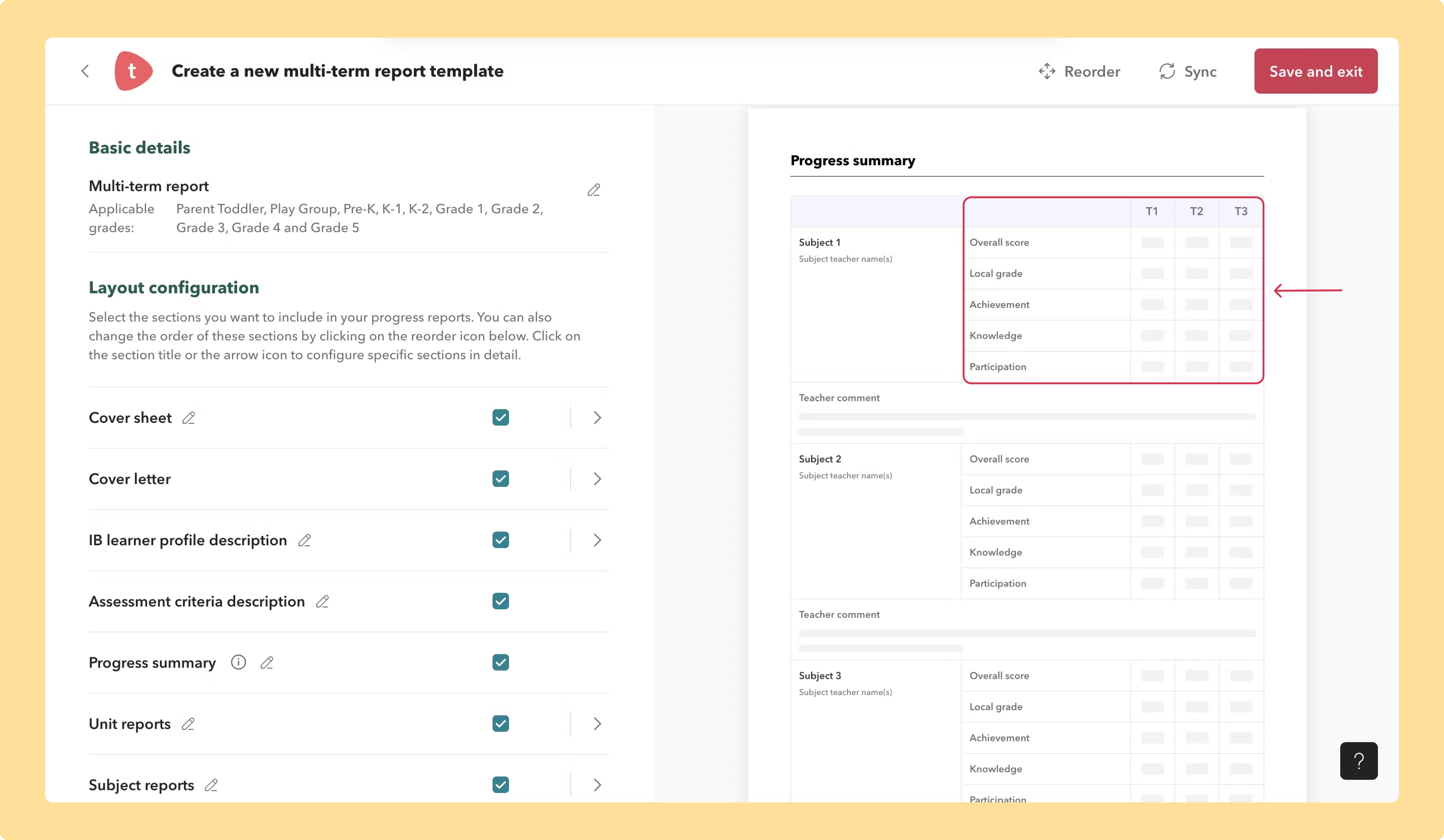Open IB learner profile description settings arrow
The height and width of the screenshot is (840, 1444).
597,540
